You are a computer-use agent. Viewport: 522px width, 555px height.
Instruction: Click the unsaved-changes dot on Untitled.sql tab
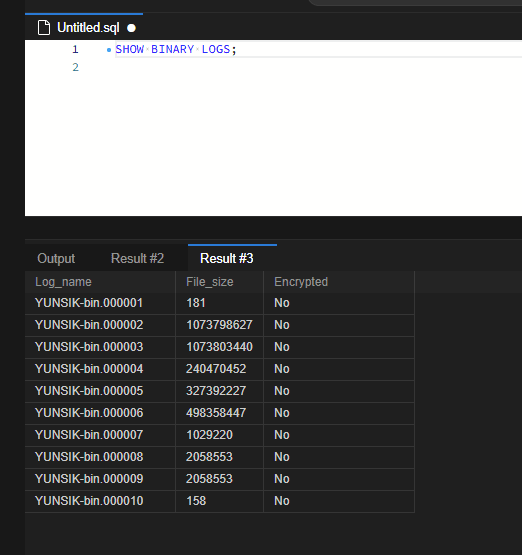(131, 28)
